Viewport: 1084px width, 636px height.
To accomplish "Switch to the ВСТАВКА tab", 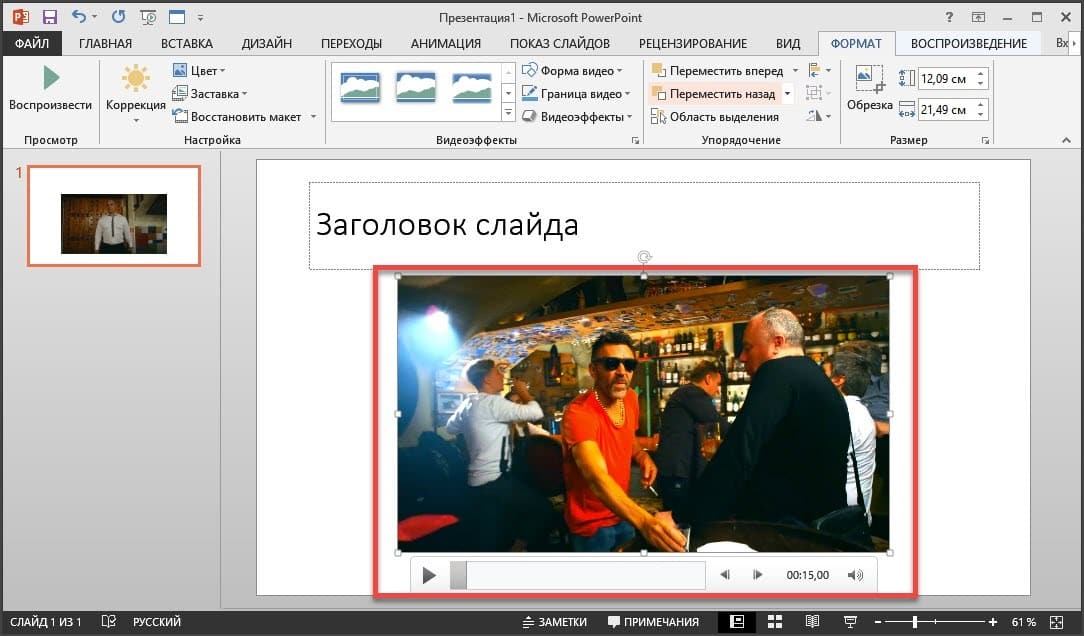I will [x=187, y=44].
